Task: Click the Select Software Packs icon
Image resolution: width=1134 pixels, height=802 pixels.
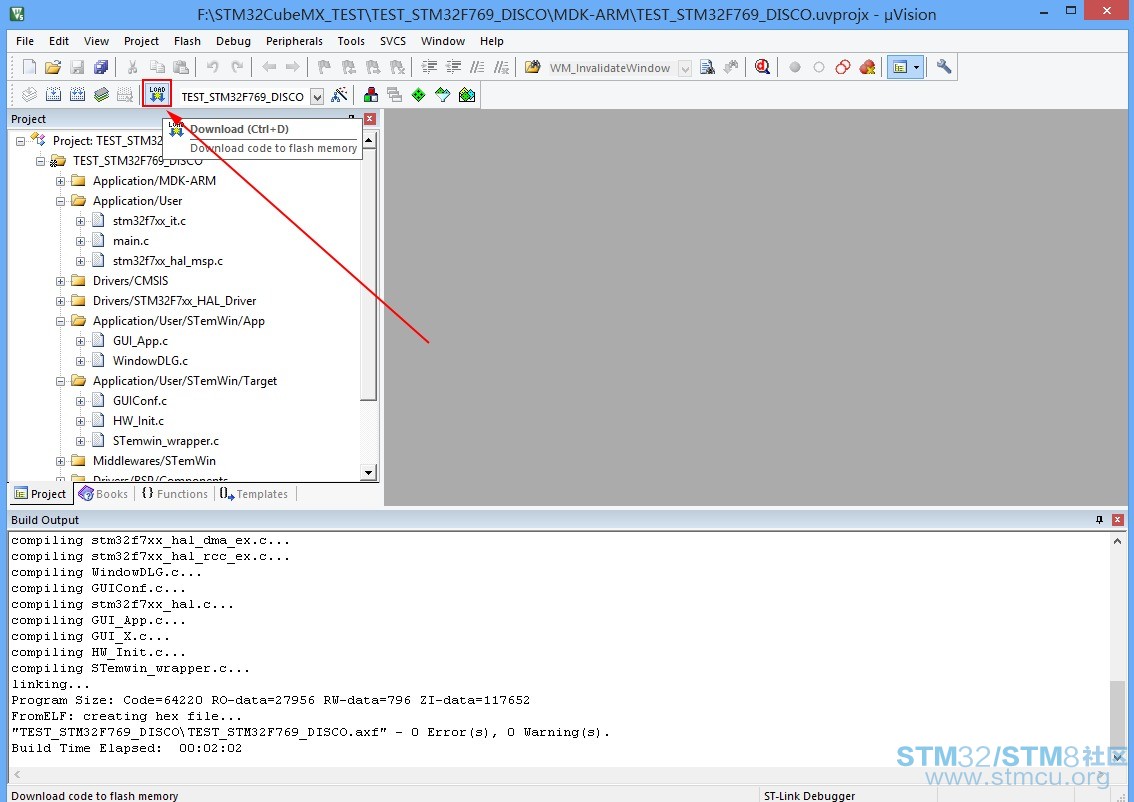Action: coord(443,95)
